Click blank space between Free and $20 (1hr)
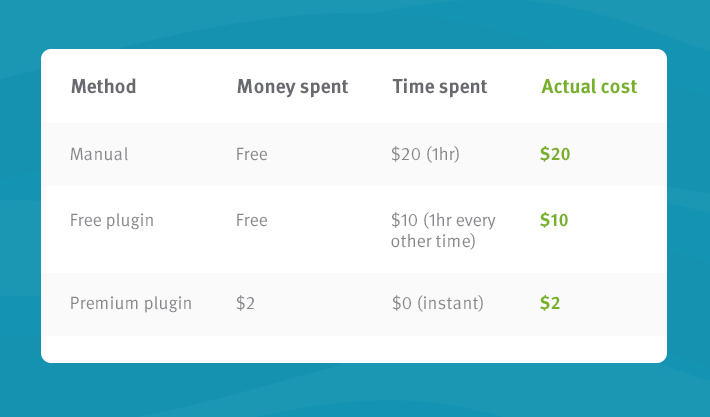 click(330, 155)
